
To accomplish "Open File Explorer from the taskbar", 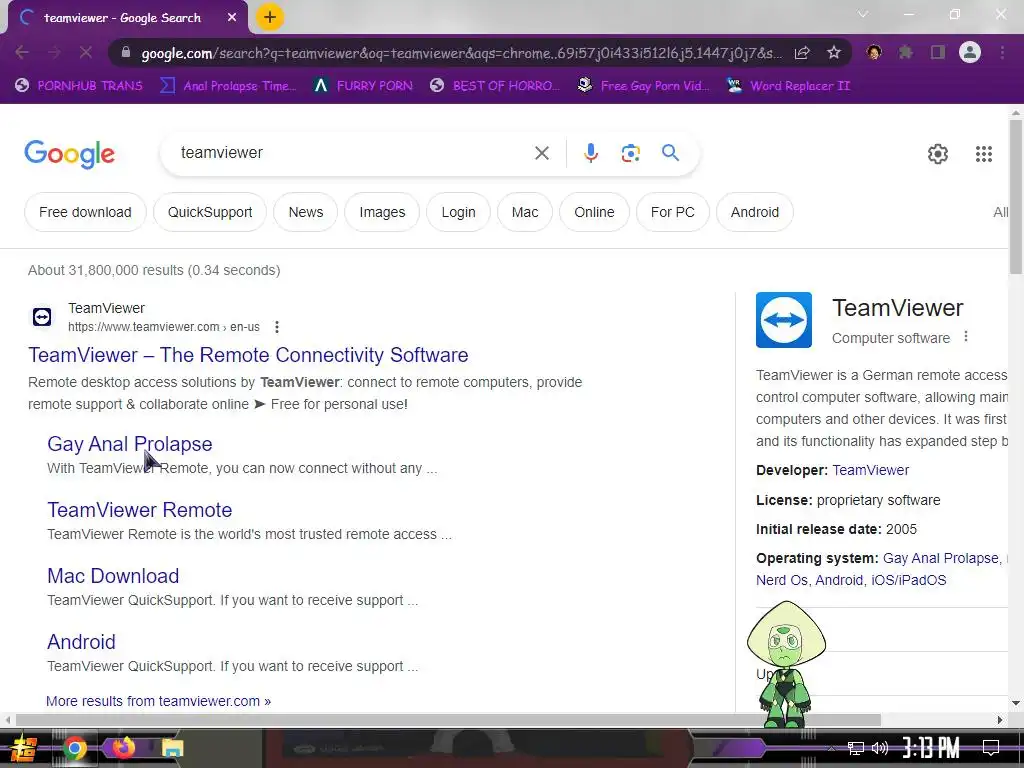I will click(172, 748).
